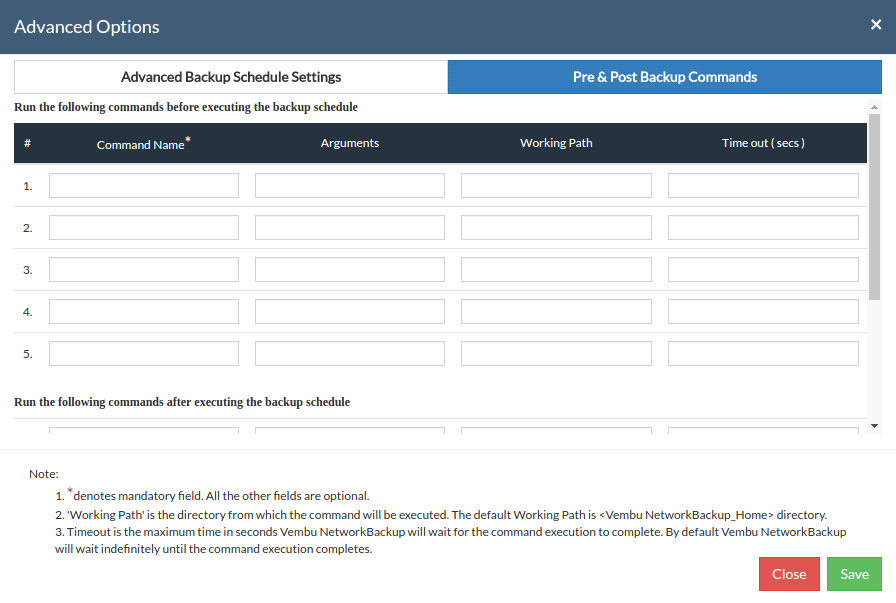Focus Command Name field in row 2
The height and width of the screenshot is (603, 896).
tap(144, 227)
